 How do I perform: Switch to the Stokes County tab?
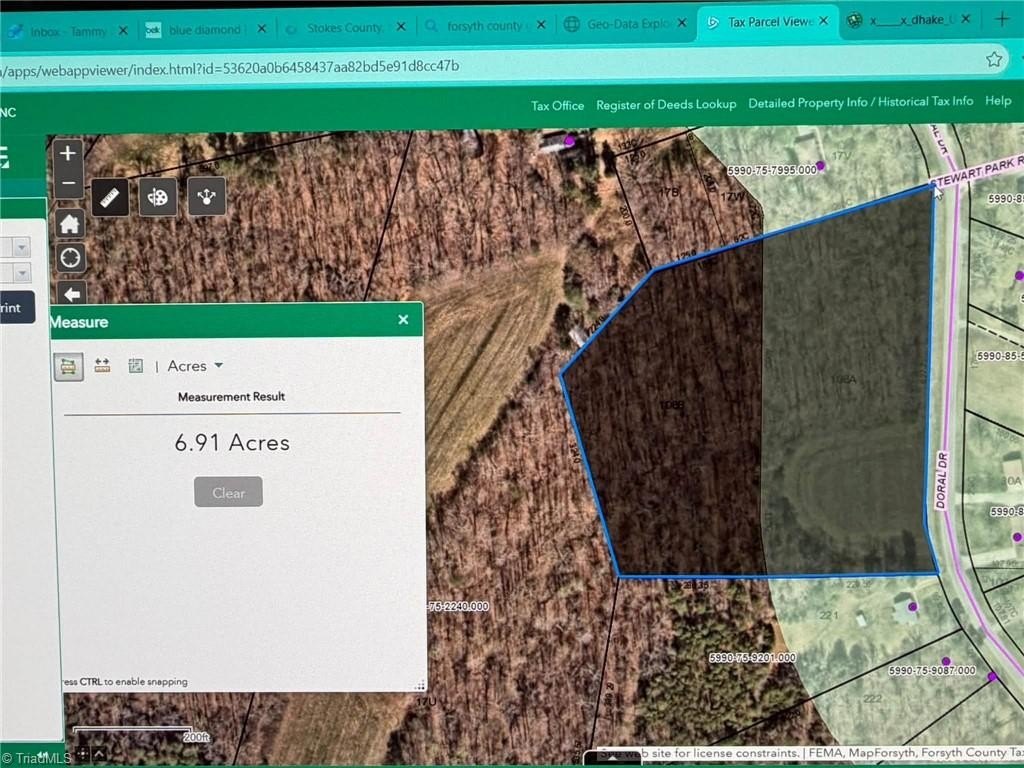click(x=345, y=27)
